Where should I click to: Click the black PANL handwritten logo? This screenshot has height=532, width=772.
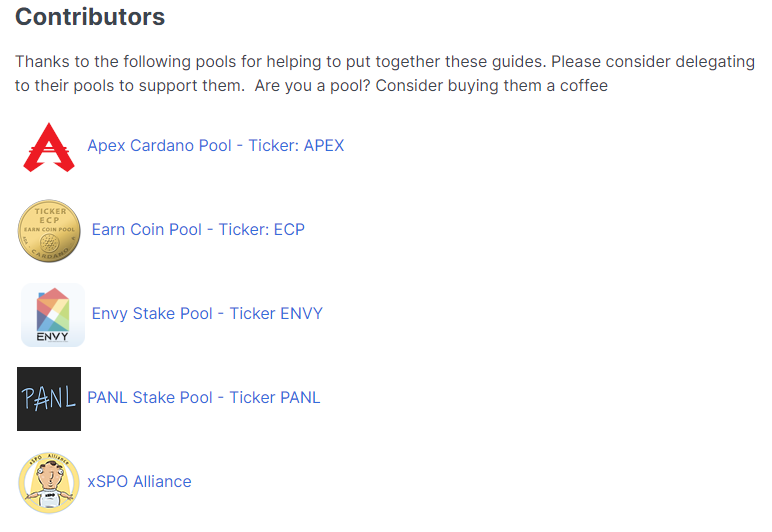tap(49, 399)
